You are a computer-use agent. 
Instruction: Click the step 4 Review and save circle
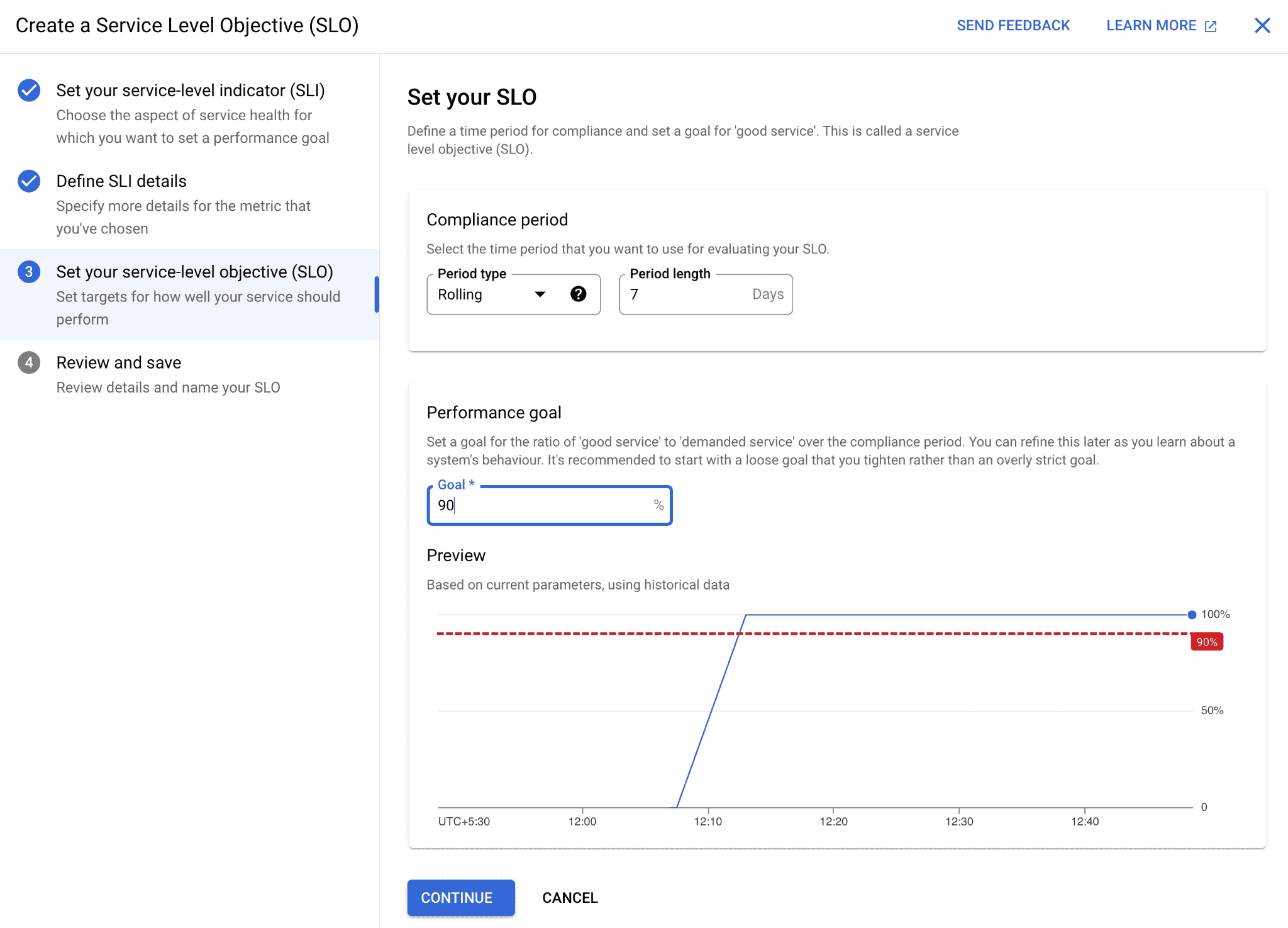tap(28, 362)
